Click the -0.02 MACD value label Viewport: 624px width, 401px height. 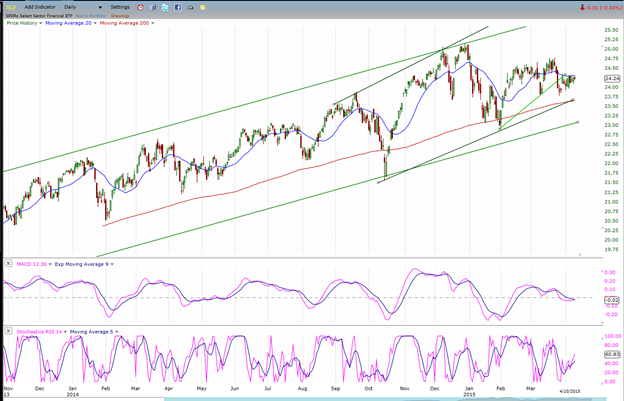[612, 300]
